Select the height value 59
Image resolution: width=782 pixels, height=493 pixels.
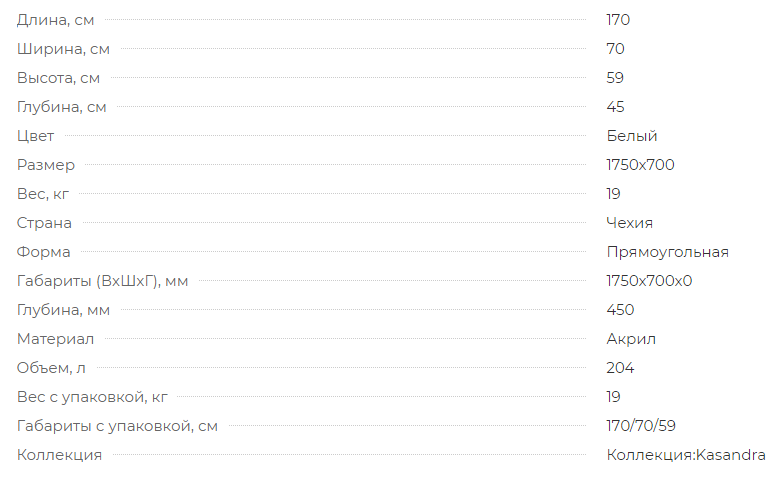[615, 78]
